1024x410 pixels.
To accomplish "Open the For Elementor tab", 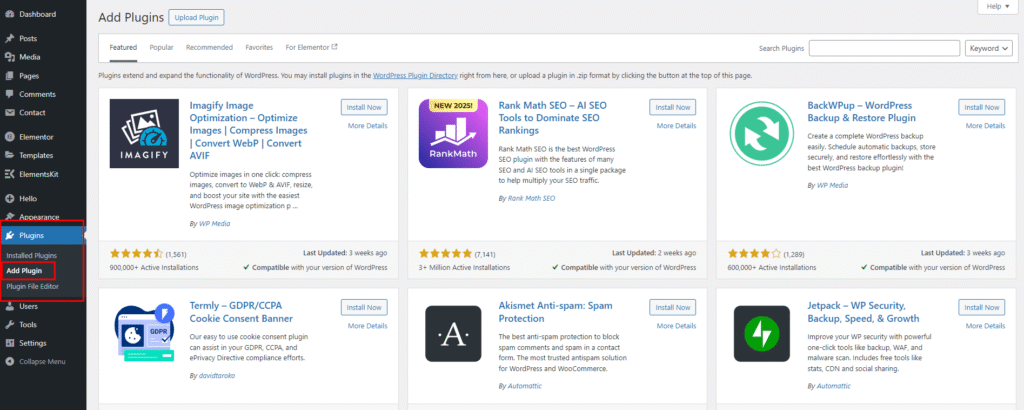I will [x=312, y=48].
